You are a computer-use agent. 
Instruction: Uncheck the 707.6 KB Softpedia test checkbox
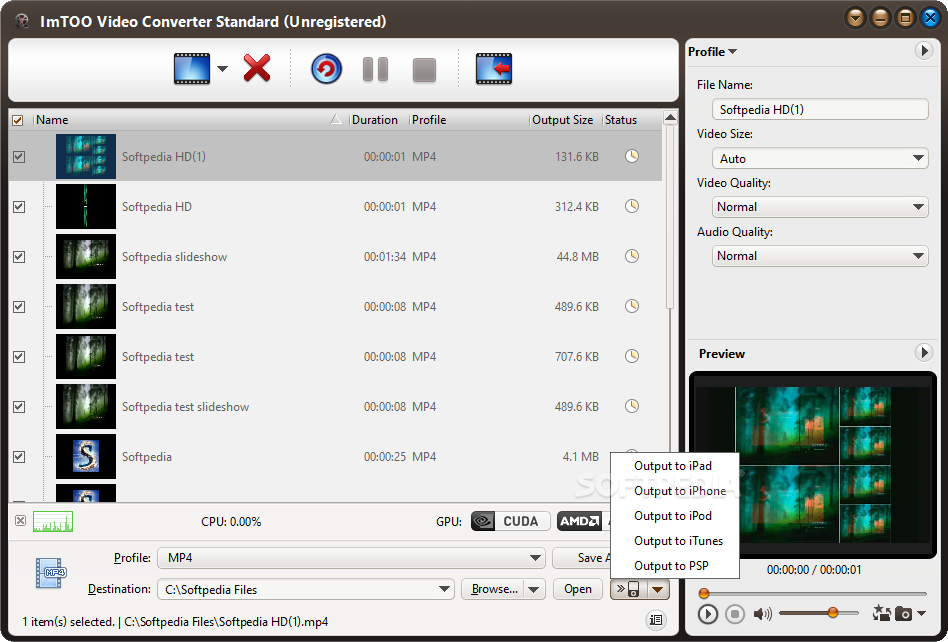[x=19, y=357]
